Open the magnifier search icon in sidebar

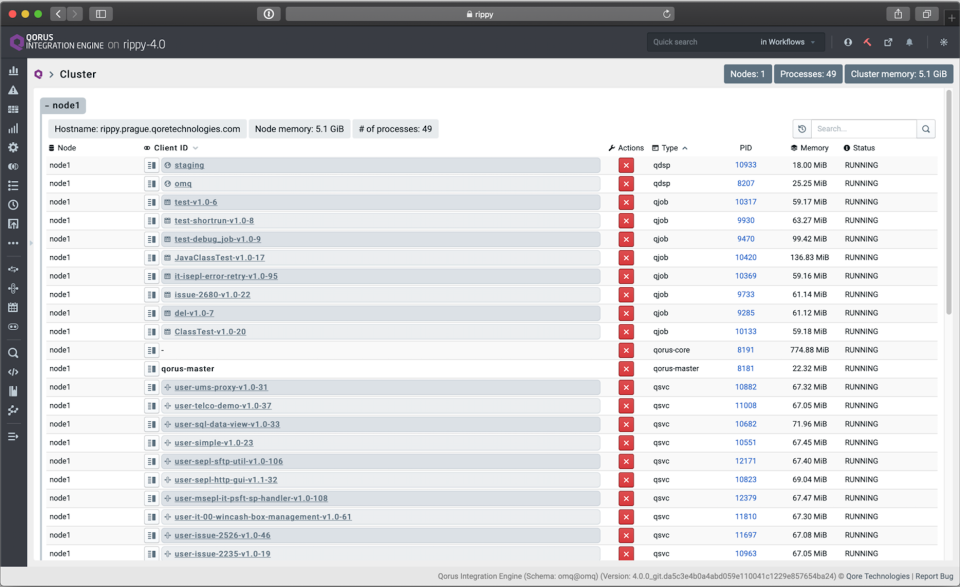click(x=13, y=353)
